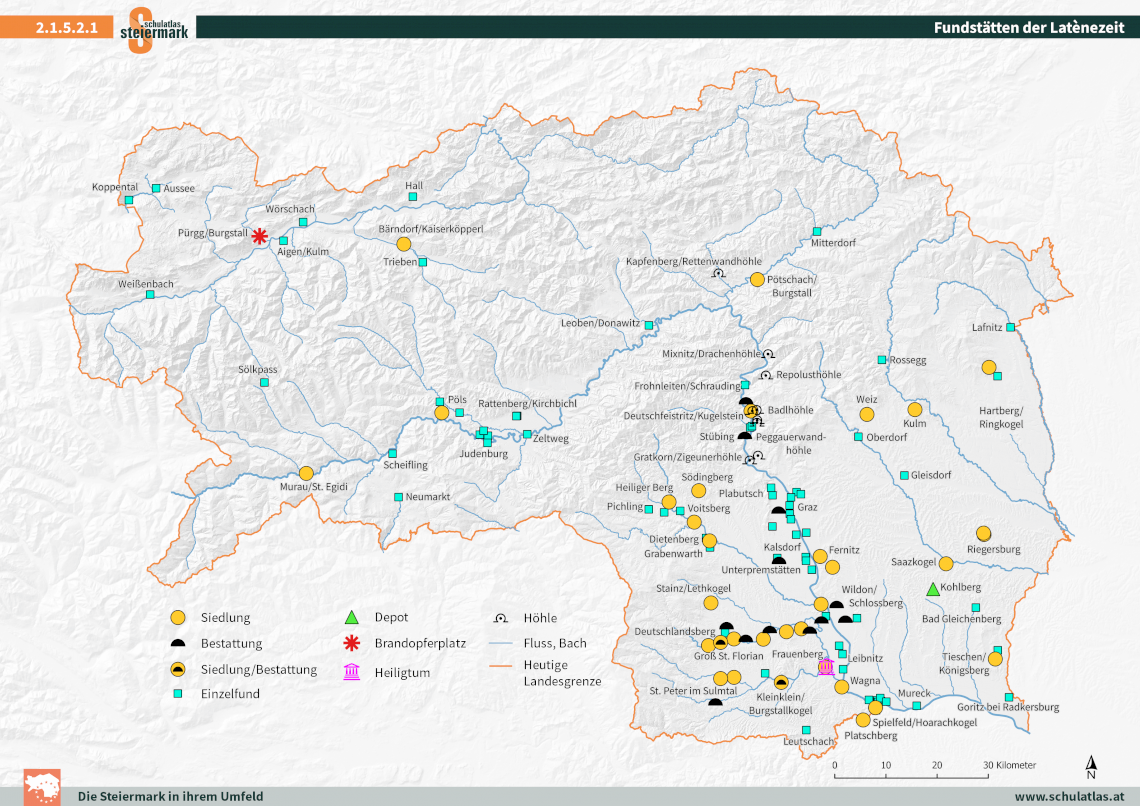Select the teal Einzelfund square at Hall
Screen dimensions: 1140x806
(x=415, y=196)
